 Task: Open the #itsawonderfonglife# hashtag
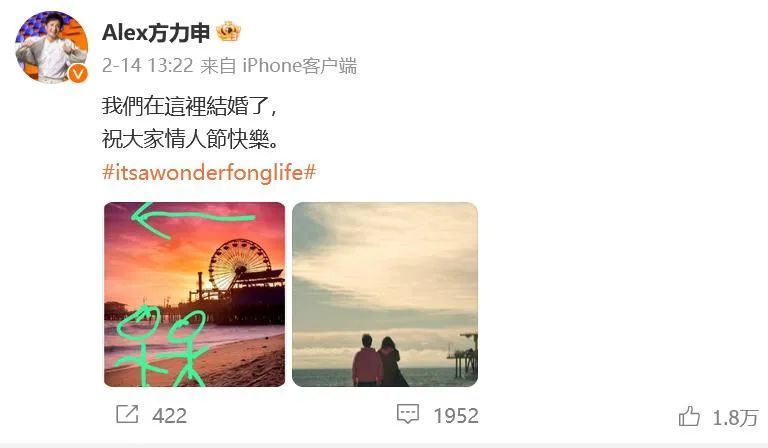[209, 172]
